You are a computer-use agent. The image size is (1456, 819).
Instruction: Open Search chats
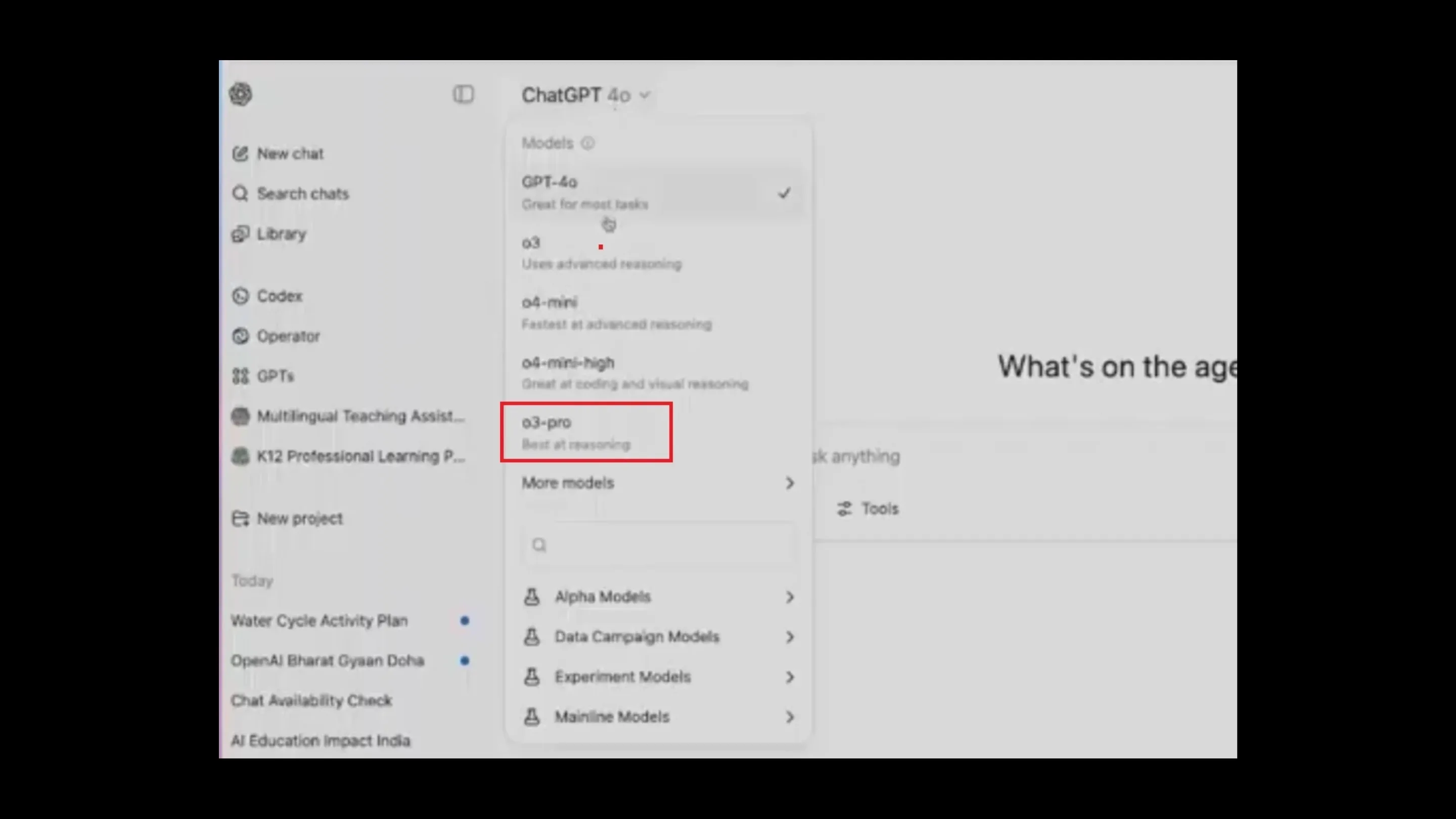tap(290, 194)
